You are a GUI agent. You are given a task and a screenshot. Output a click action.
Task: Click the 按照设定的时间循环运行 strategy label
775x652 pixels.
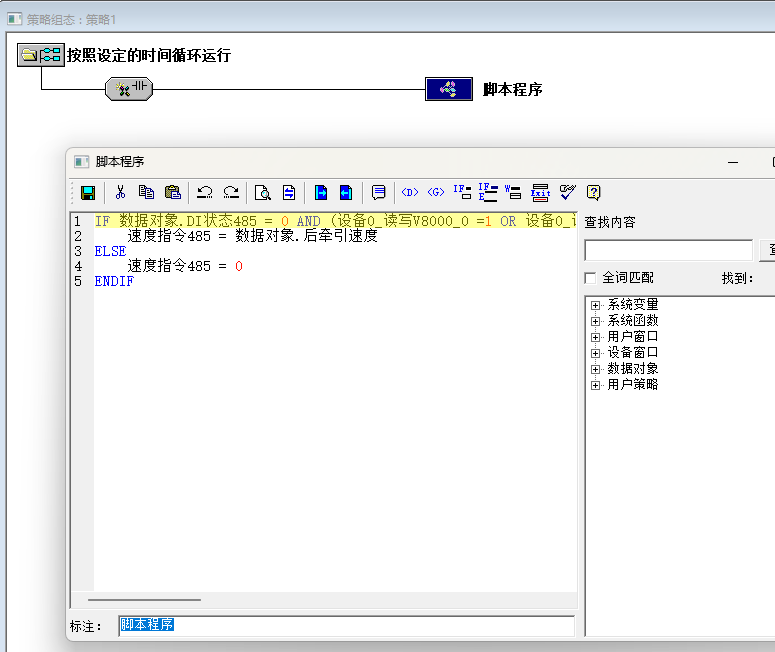(149, 55)
